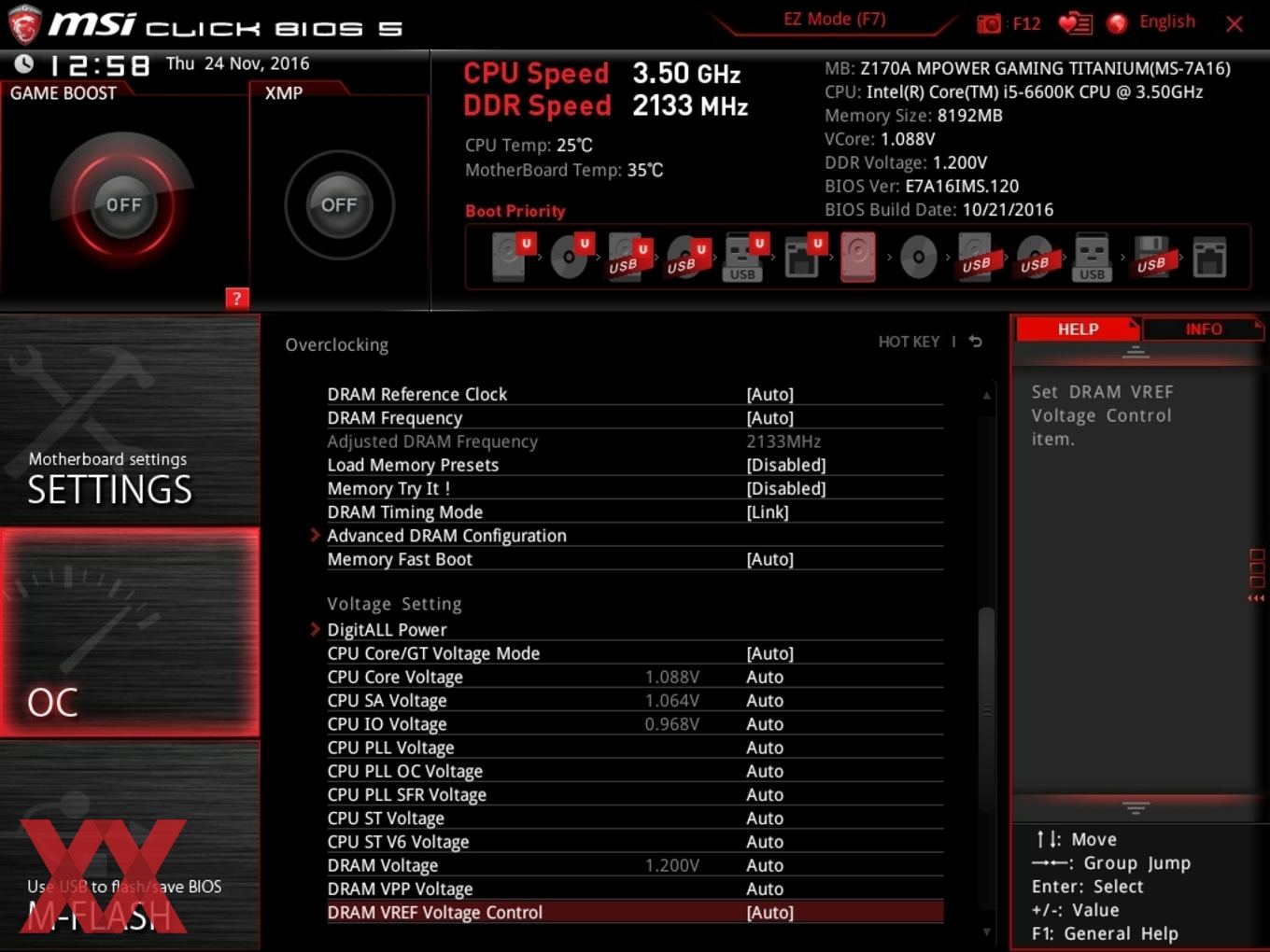Click the CPU PLL SFR Voltage Auto field
This screenshot has width=1270, height=952.
[765, 795]
